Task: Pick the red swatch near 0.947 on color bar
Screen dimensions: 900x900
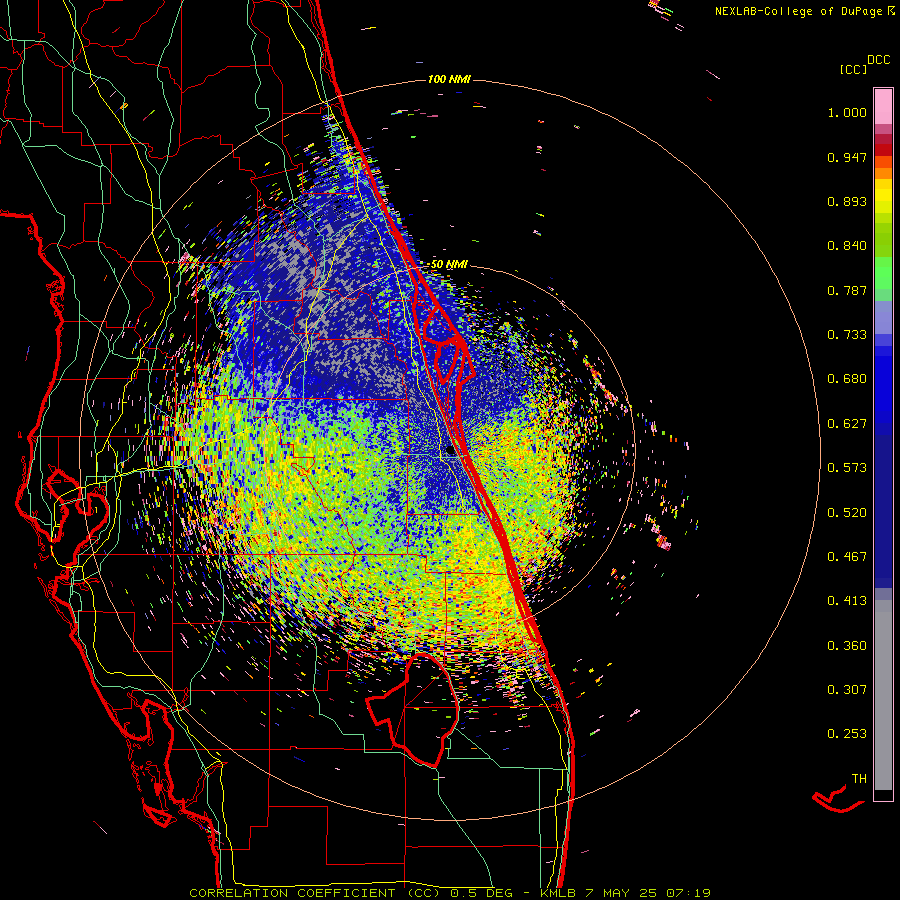Action: [883, 150]
